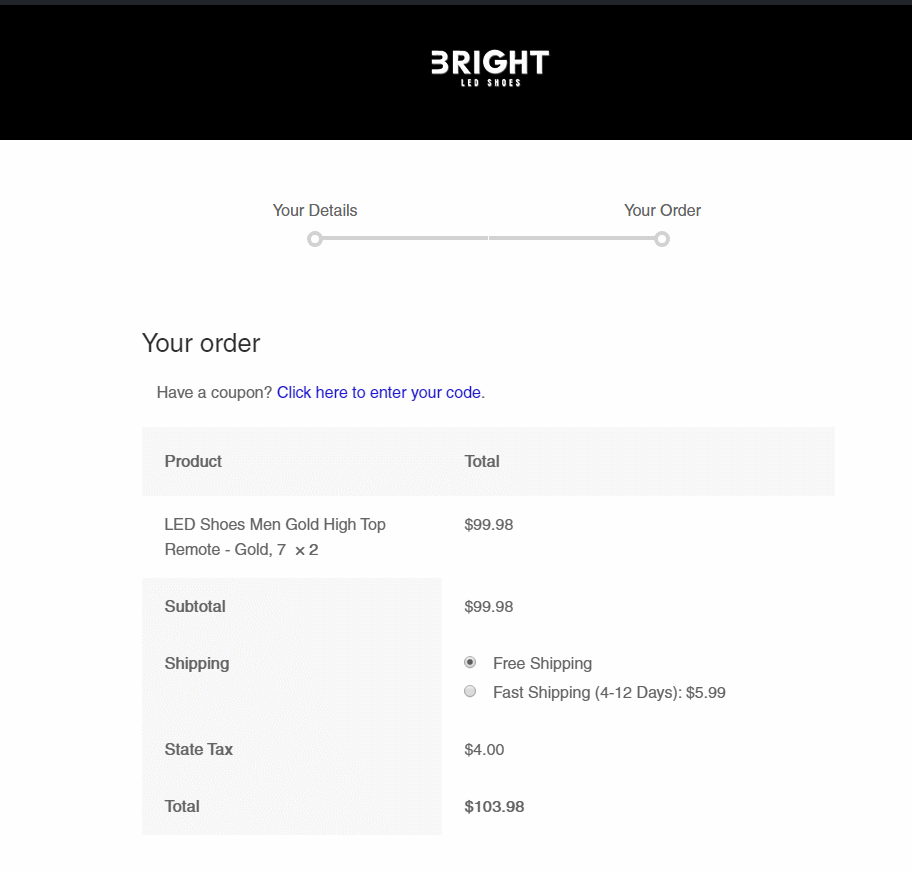Go to the Your Order step label
This screenshot has width=912, height=873.
662,211
